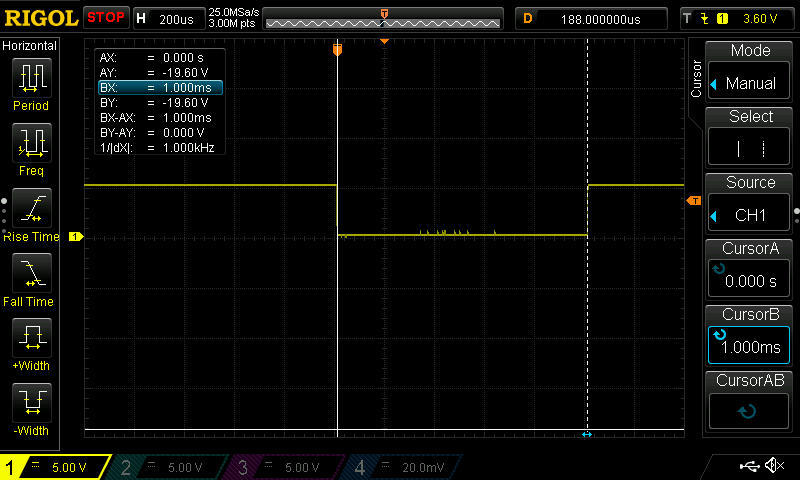
Task: Click the vertical Cursor menu tab
Action: click(x=696, y=78)
